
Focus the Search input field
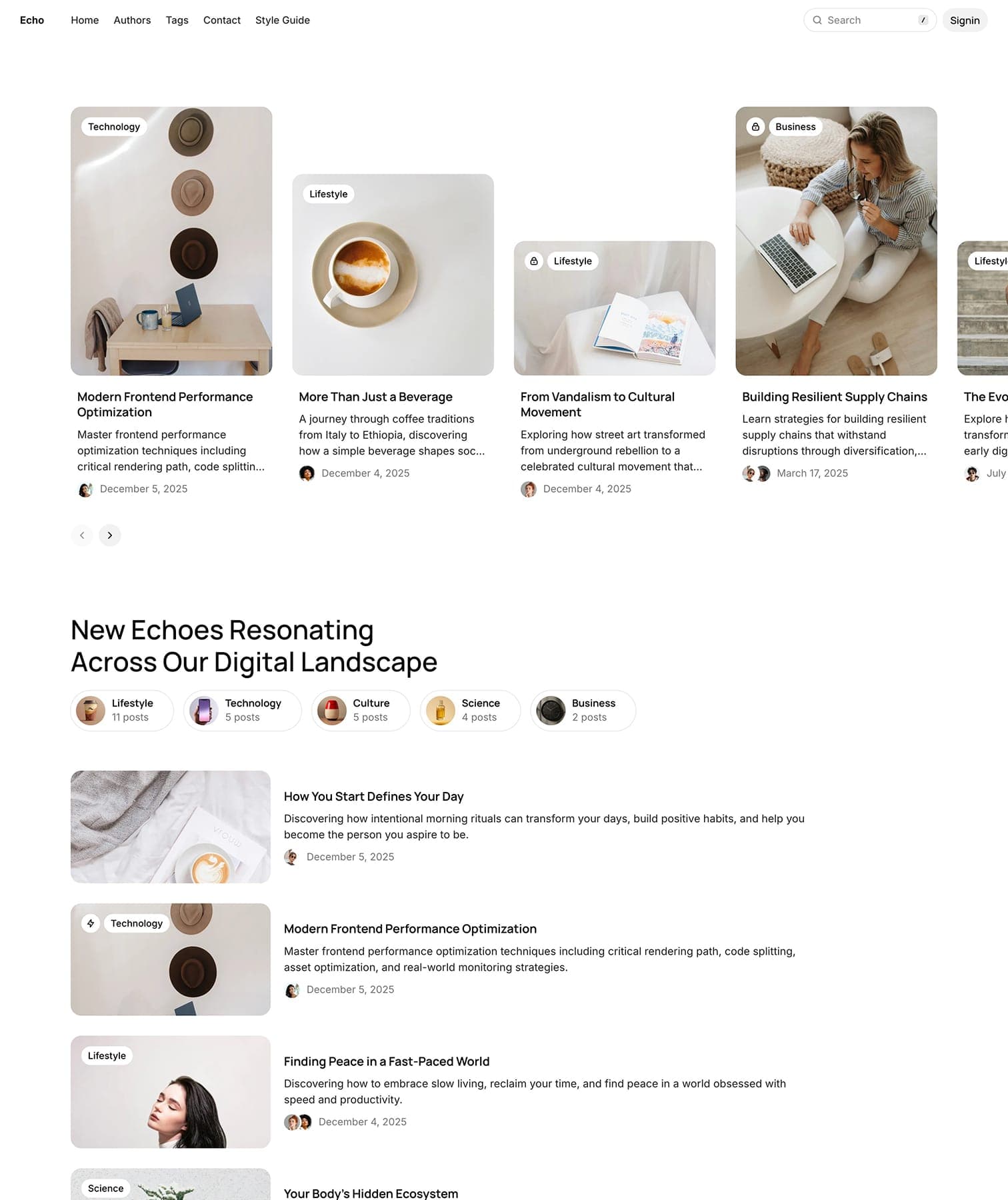870,20
